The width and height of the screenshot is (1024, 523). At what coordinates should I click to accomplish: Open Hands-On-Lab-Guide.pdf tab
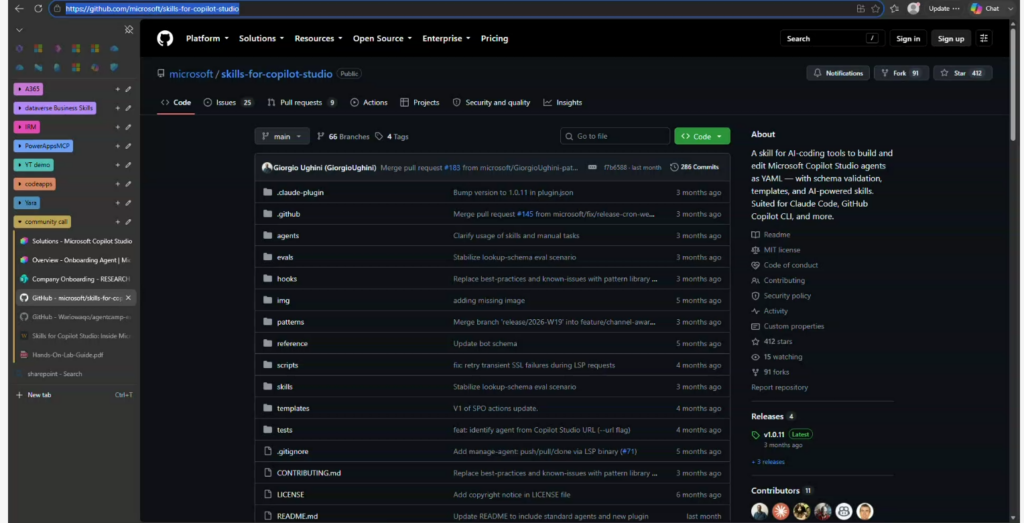click(x=76, y=355)
